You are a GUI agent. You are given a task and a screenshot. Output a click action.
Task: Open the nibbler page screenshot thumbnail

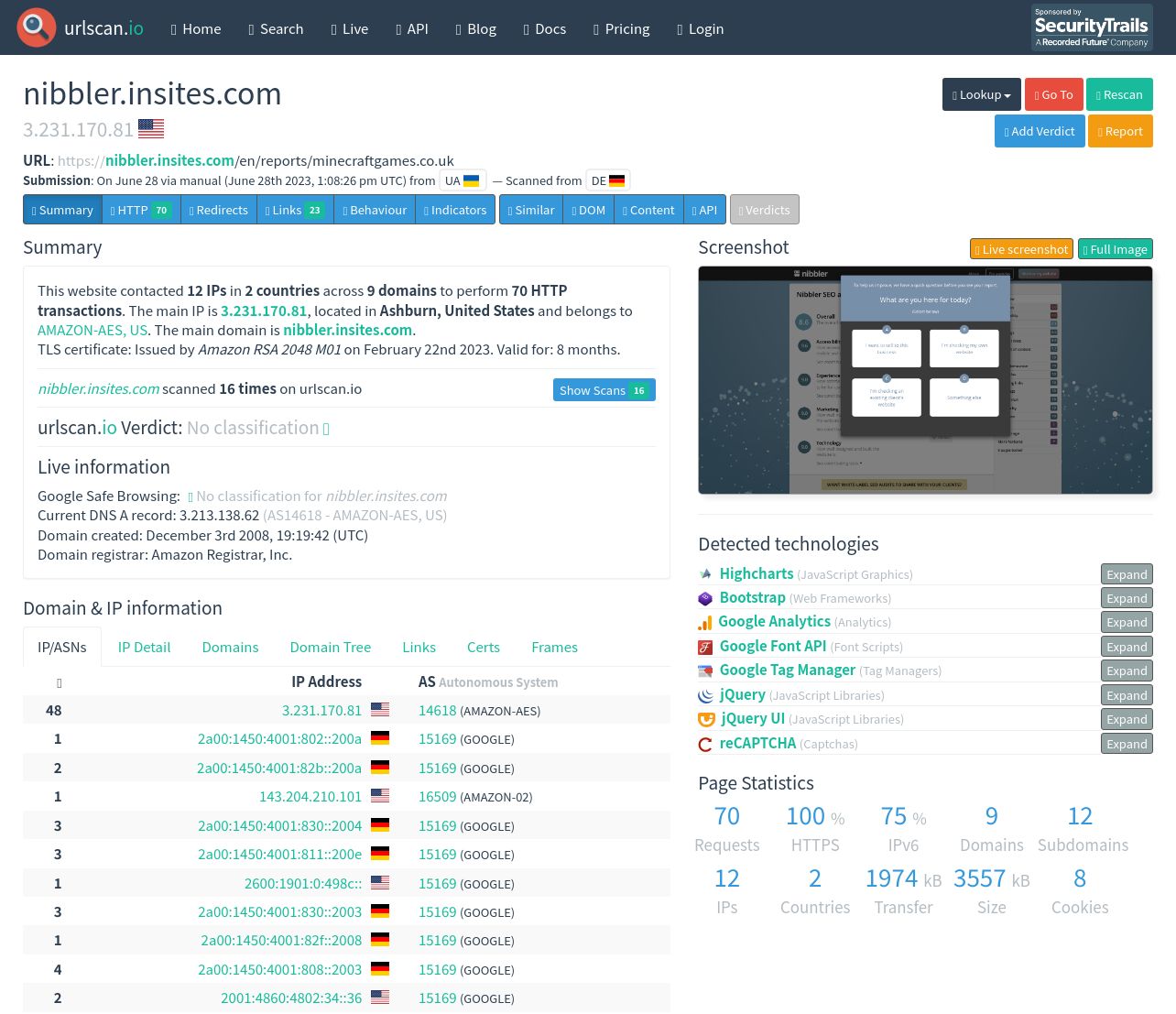(x=925, y=380)
